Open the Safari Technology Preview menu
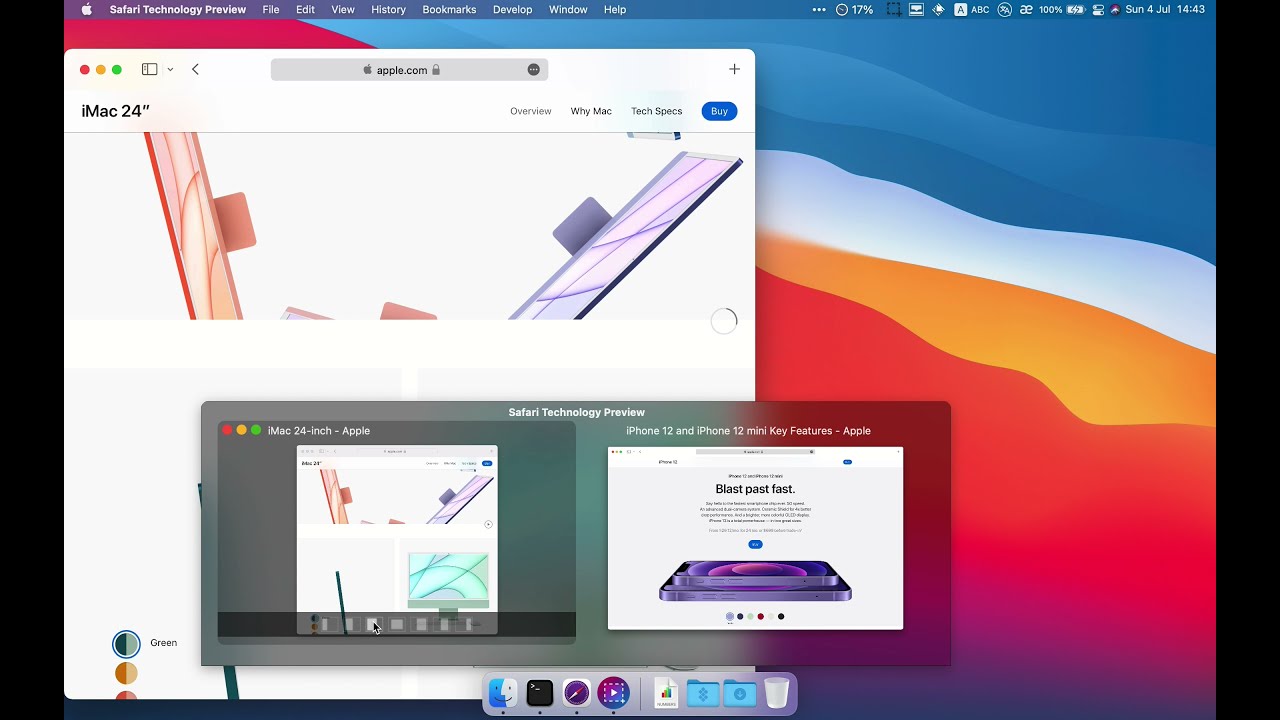The width and height of the screenshot is (1280, 720). (x=178, y=10)
